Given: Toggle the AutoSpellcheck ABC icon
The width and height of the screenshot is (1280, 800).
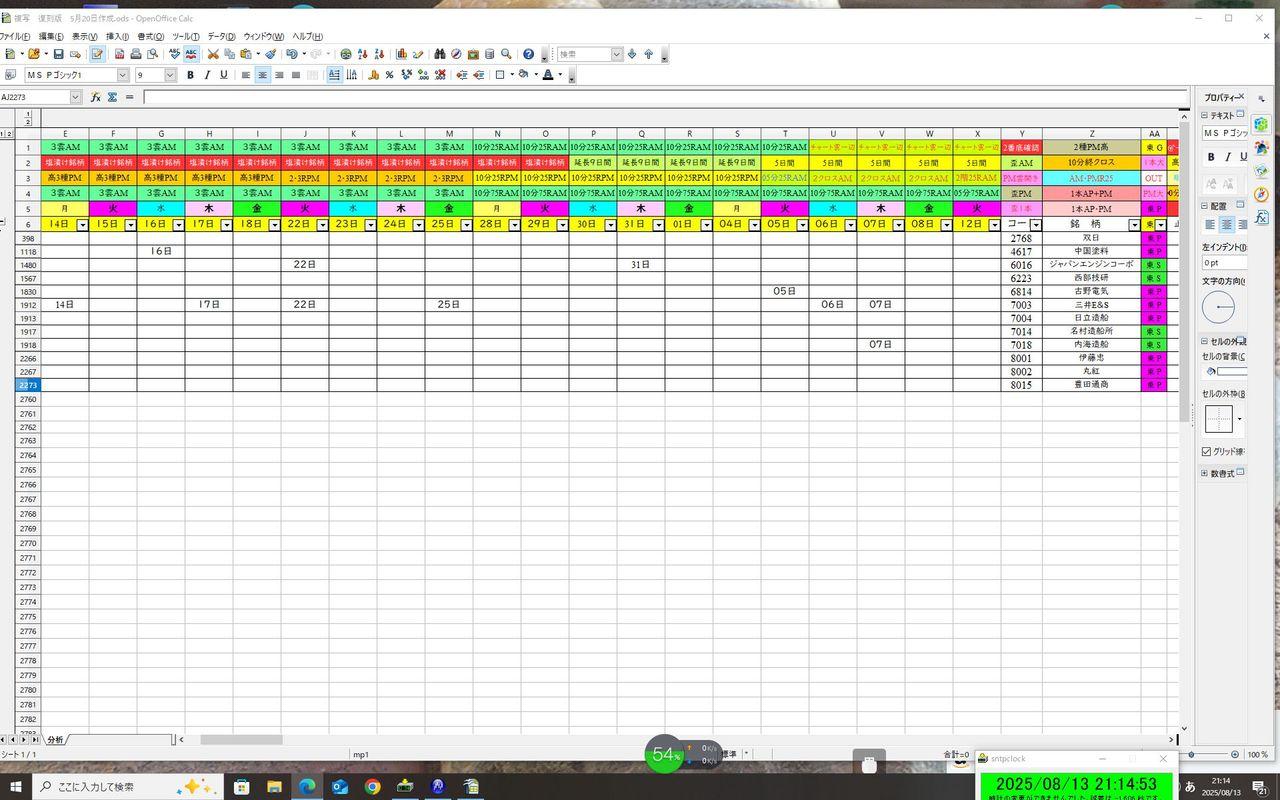Looking at the screenshot, I should 191,54.
